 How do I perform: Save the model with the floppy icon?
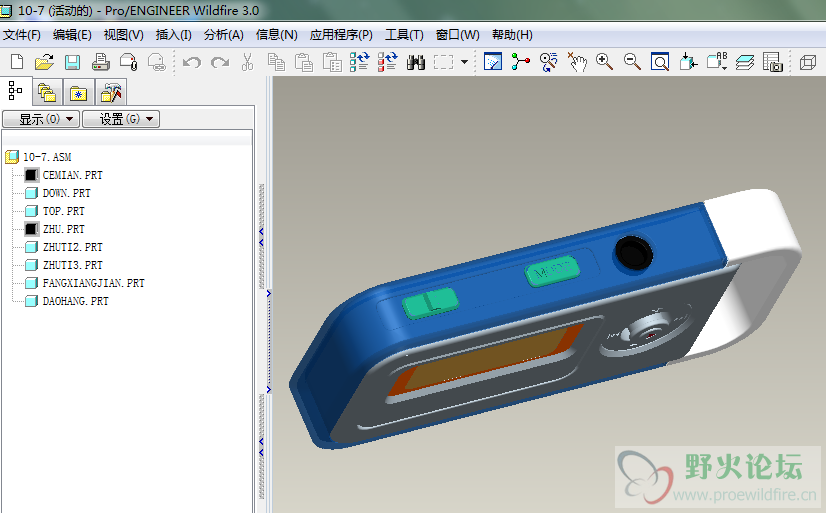72,62
